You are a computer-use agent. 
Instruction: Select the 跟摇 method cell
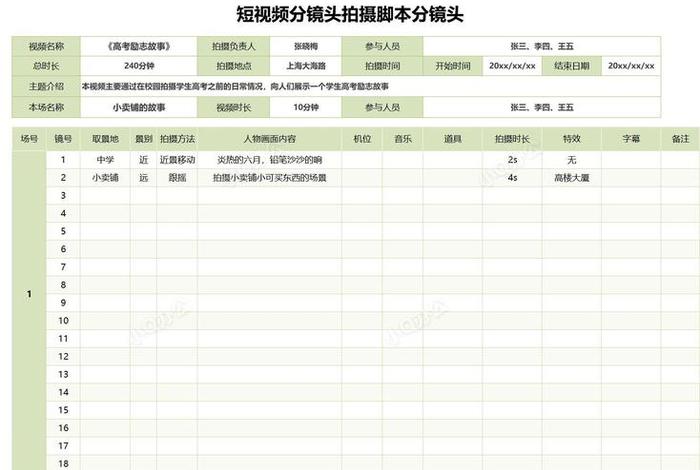(x=177, y=178)
